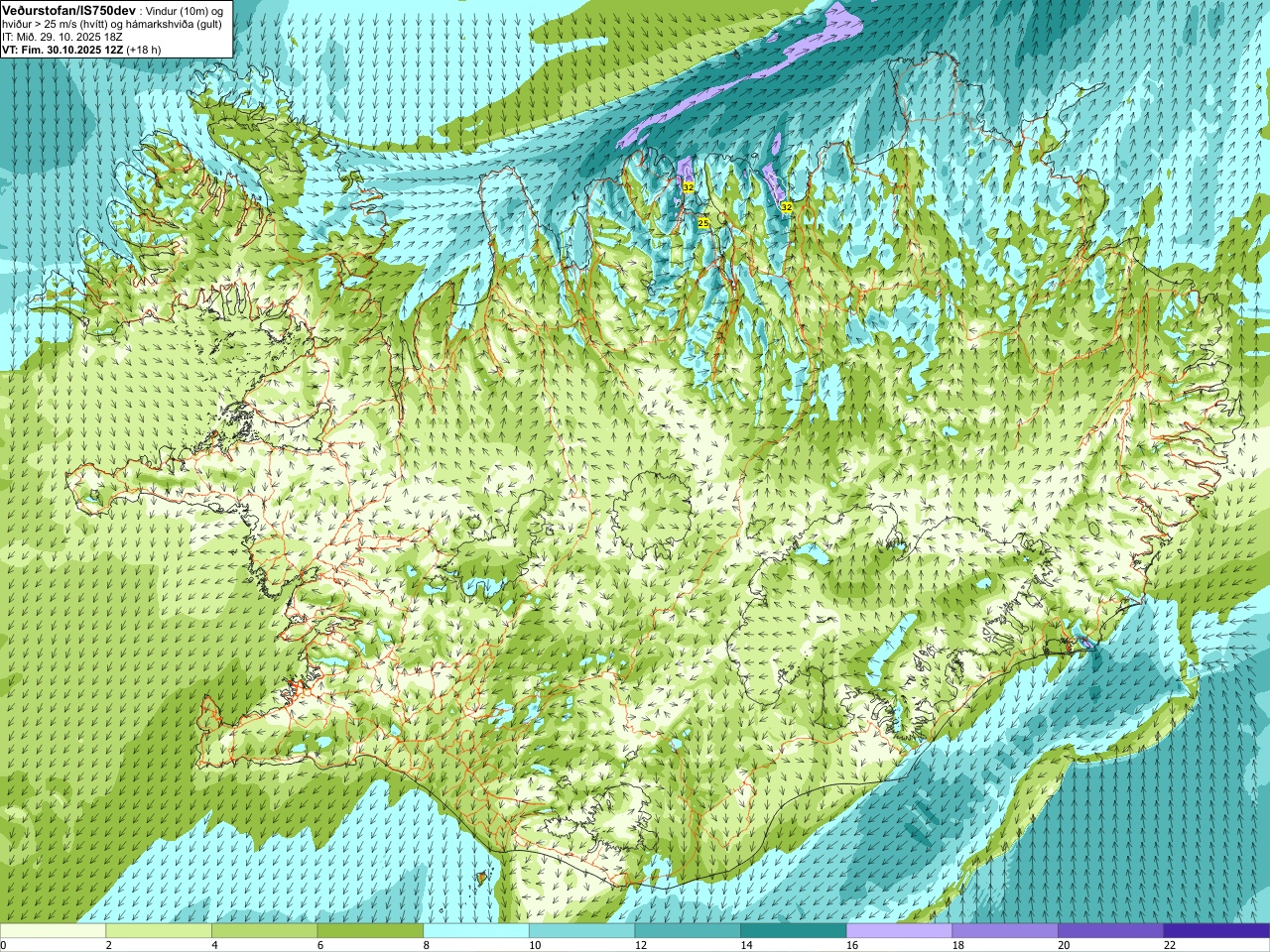The image size is (1270, 952).
Task: Click the 'Veðurstofan/IS750dev' title text
Action: coord(69,9)
